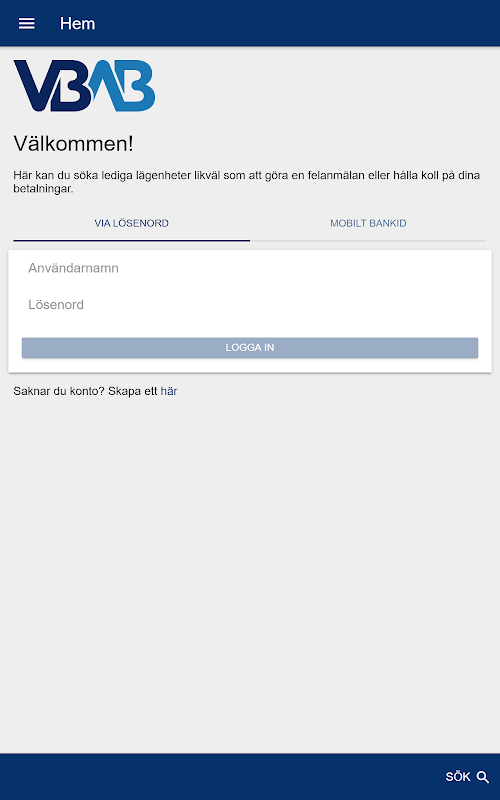Focus the Lösenord password field
This screenshot has width=500, height=800.
pos(250,305)
